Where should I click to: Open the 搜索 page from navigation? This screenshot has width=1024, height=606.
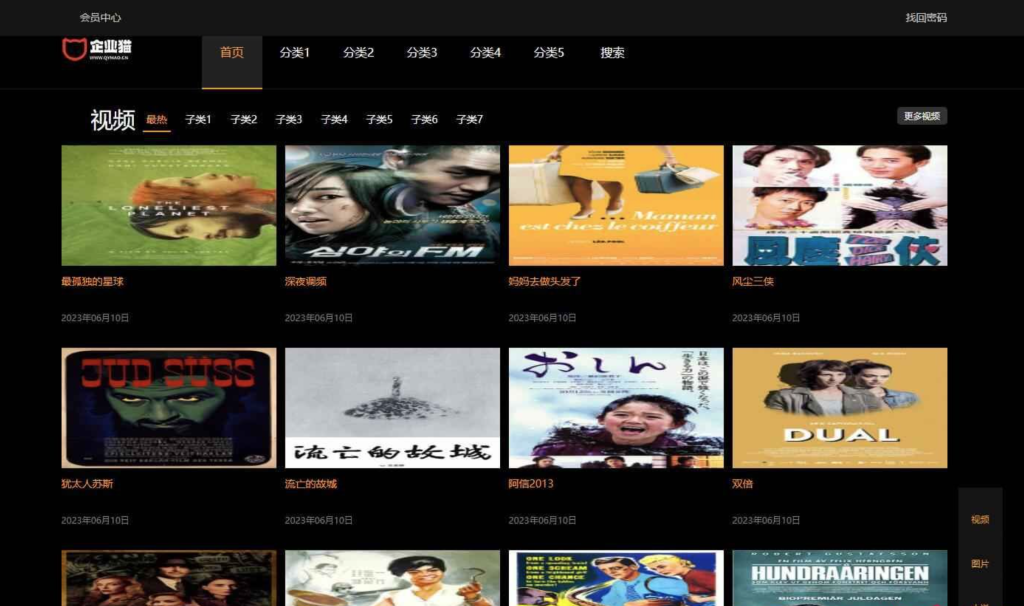[612, 53]
